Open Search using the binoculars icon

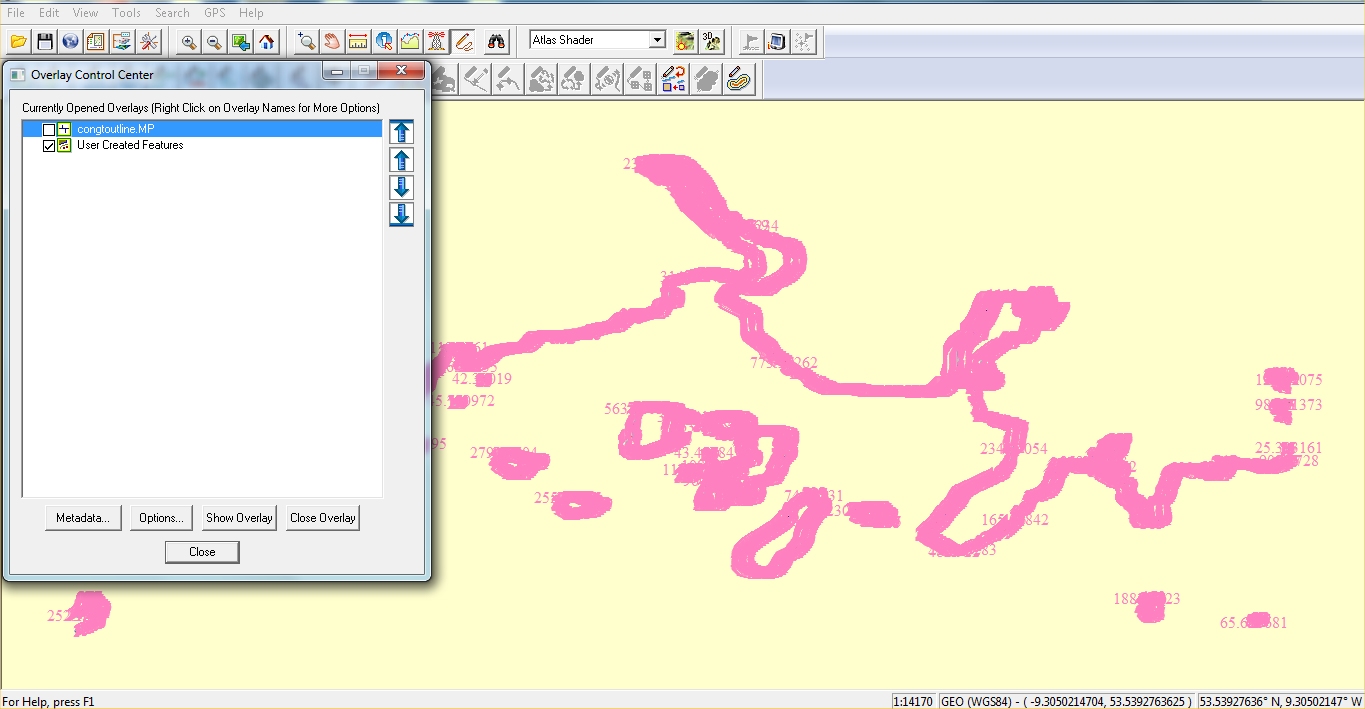click(x=496, y=41)
